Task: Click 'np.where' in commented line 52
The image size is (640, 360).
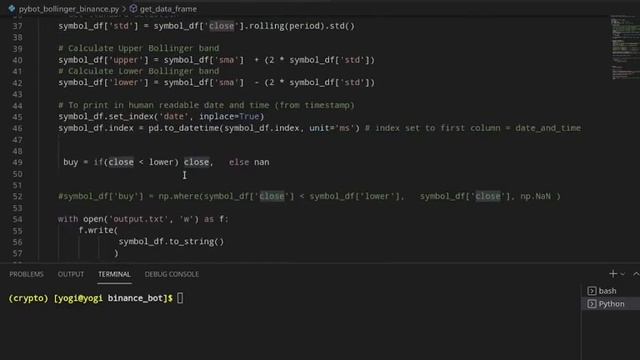Action: [178, 196]
